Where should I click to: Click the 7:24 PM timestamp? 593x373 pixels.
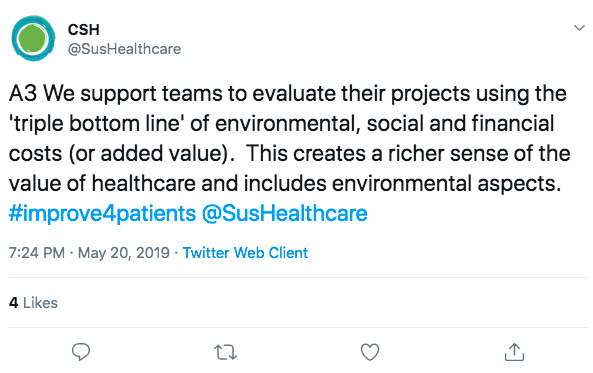37,253
